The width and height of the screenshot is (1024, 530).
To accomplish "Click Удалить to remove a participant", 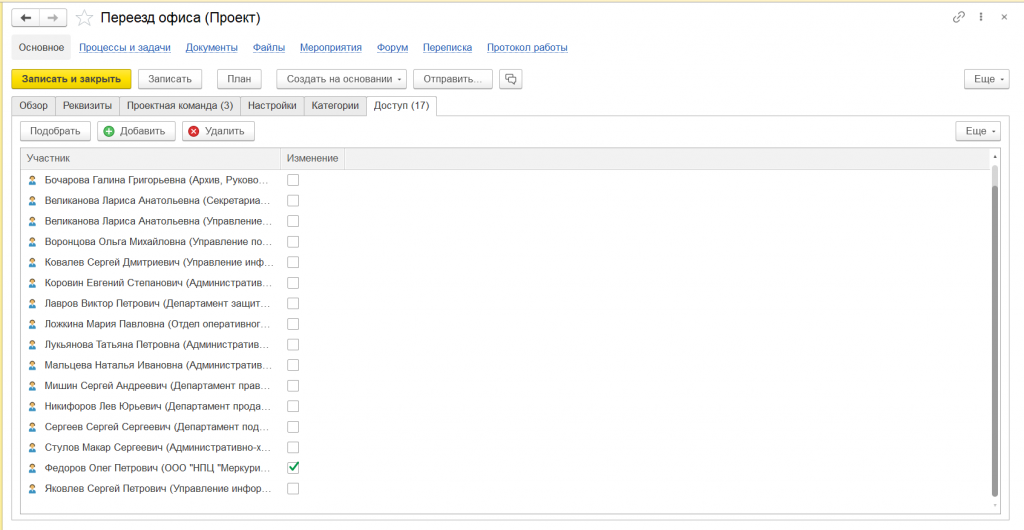I will 218,131.
